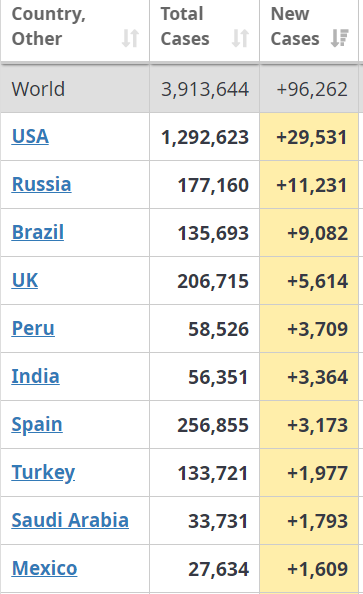The height and width of the screenshot is (594, 363).
Task: Open the Brazil country link
Action: [x=38, y=232]
